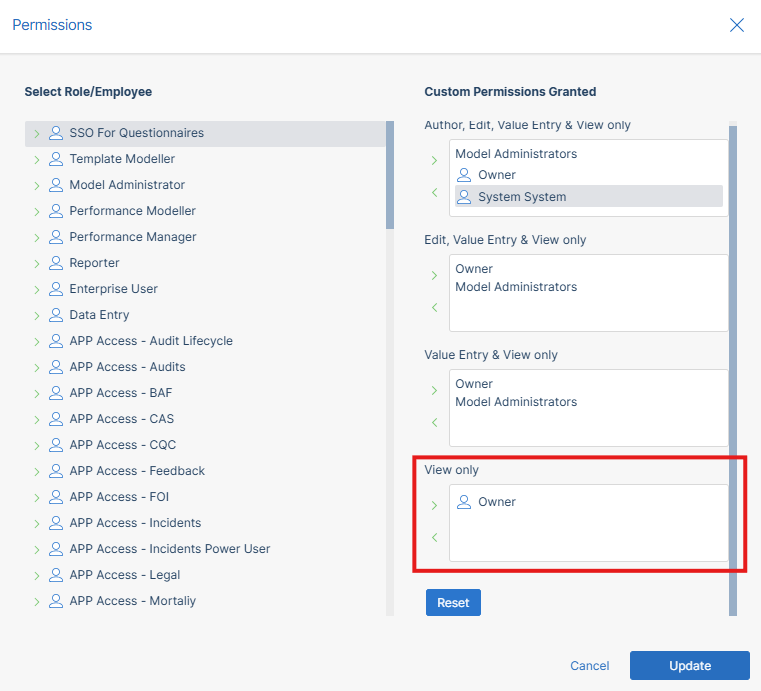Image resolution: width=761 pixels, height=691 pixels.
Task: Select APP Access - Legal role
Action: coord(125,575)
